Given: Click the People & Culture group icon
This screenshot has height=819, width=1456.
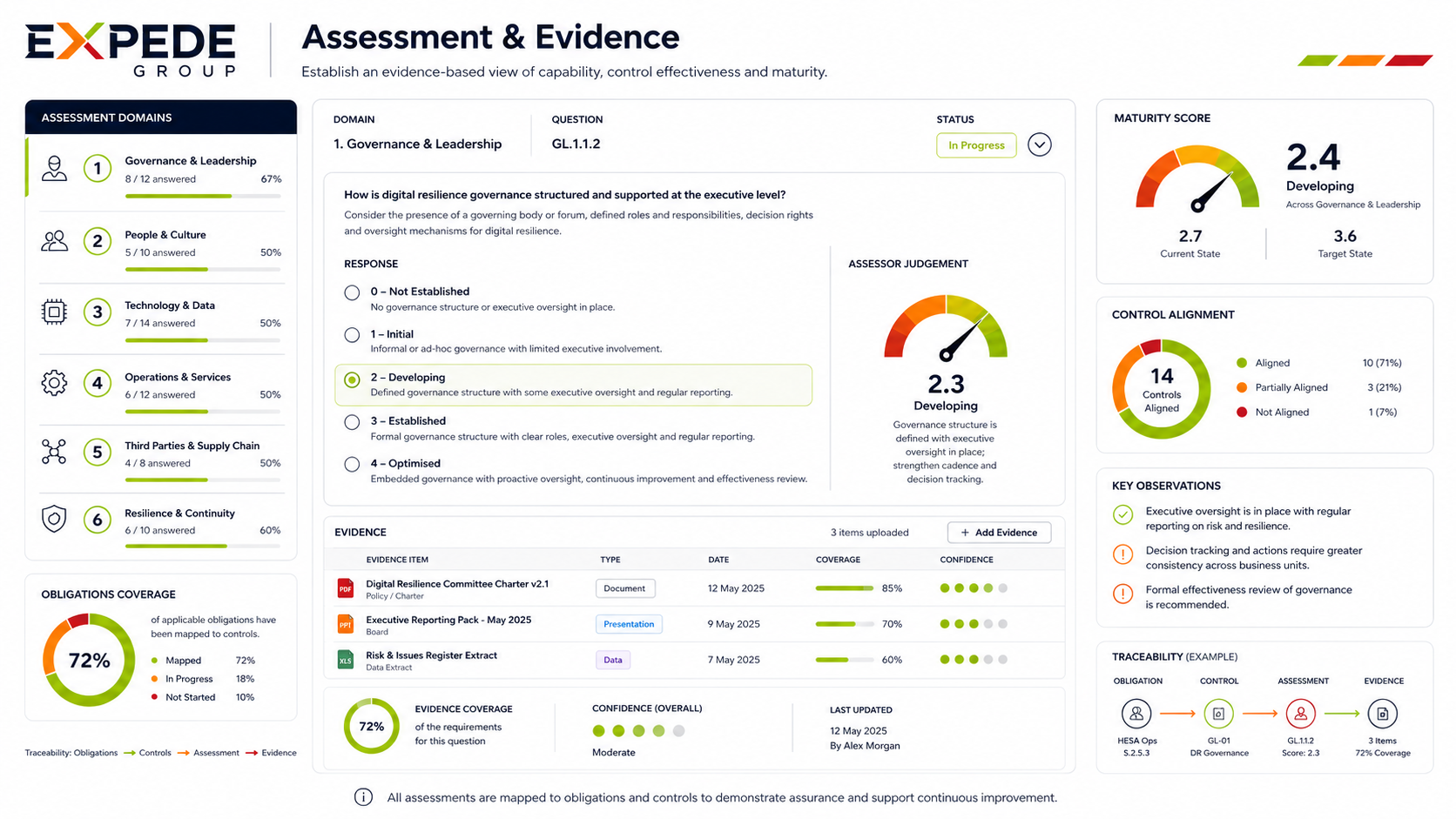Looking at the screenshot, I should (x=54, y=241).
